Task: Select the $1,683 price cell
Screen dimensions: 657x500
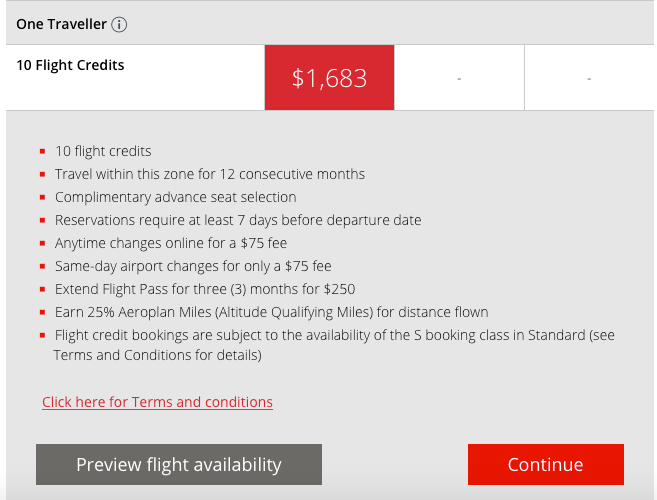Action: [329, 78]
